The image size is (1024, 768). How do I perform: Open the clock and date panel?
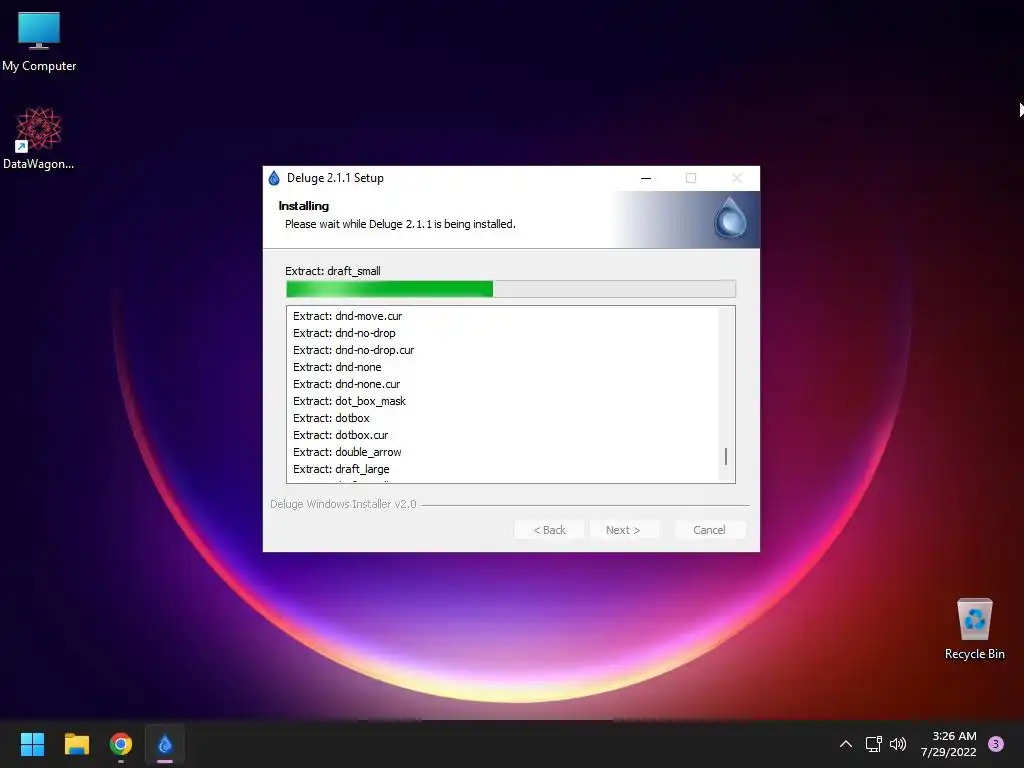[x=948, y=744]
